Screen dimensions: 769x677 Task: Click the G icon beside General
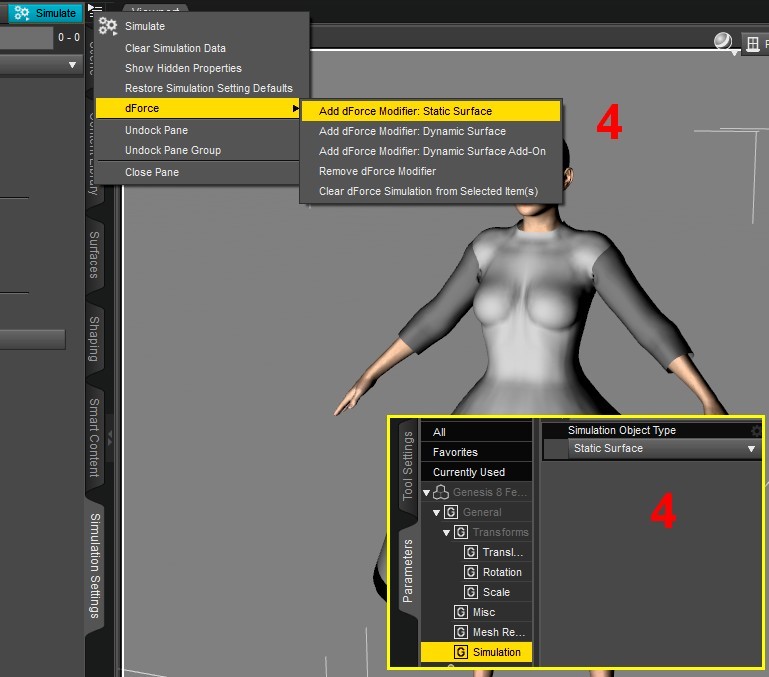(x=451, y=513)
